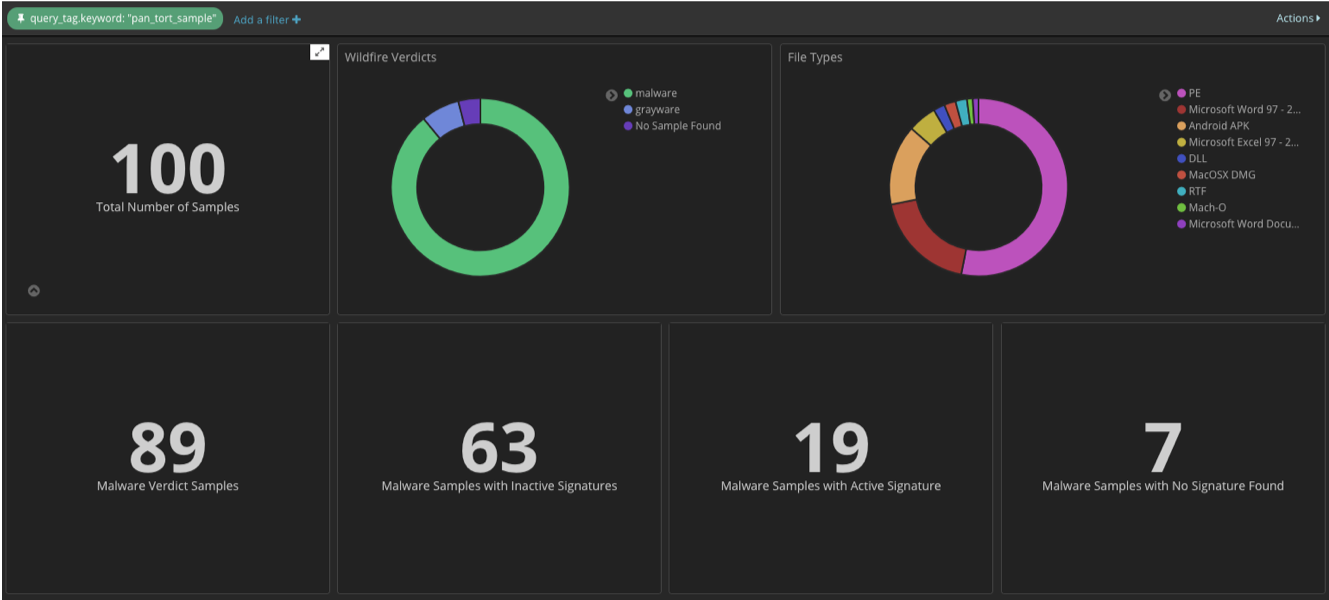The width and height of the screenshot is (1329, 600).
Task: Select grayware legend label
Action: point(657,110)
